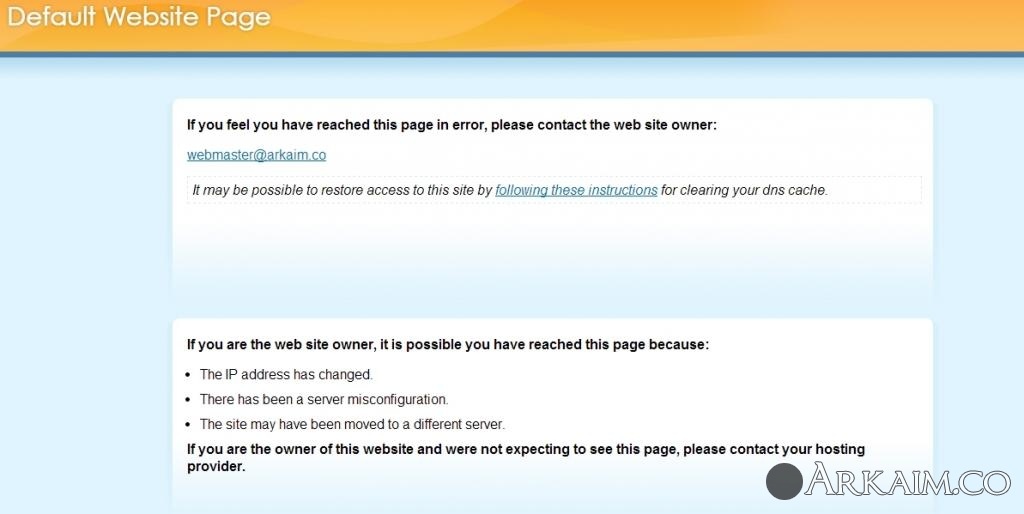Select "There has been a server misconfiguration" item
1024x514 pixels.
[x=324, y=399]
